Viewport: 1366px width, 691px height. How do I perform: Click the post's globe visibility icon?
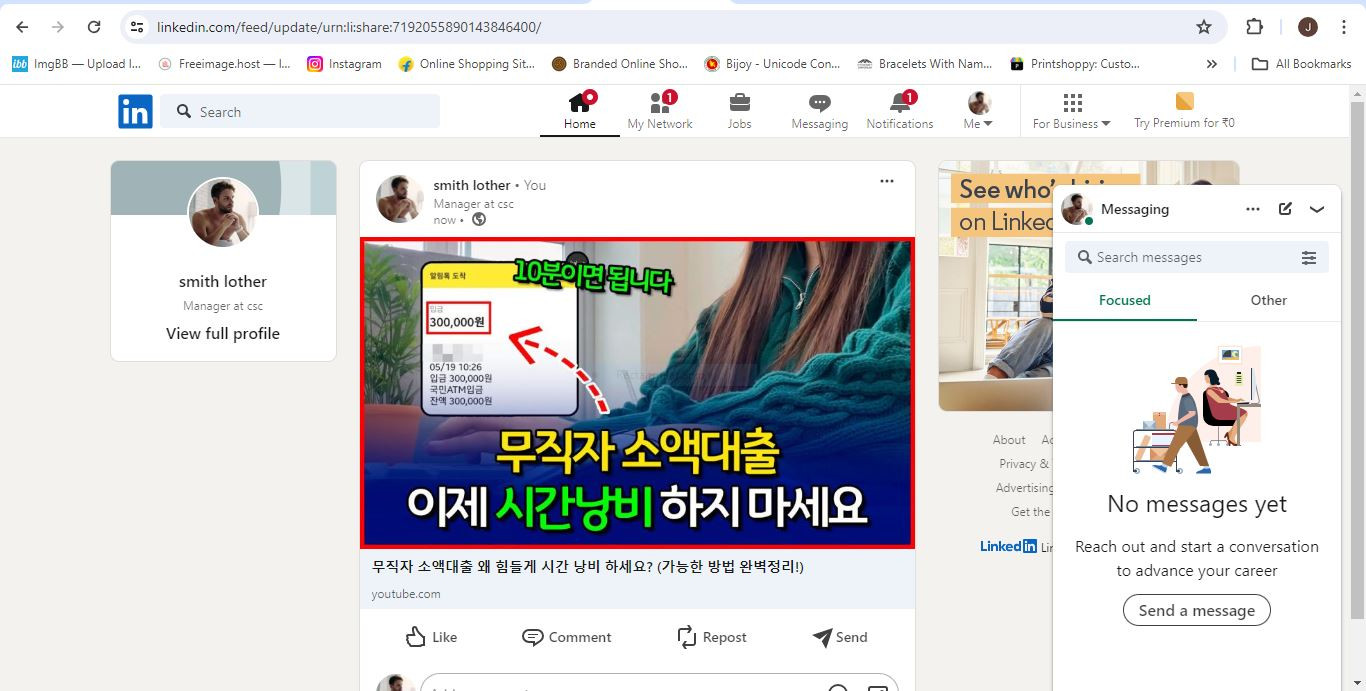479,220
